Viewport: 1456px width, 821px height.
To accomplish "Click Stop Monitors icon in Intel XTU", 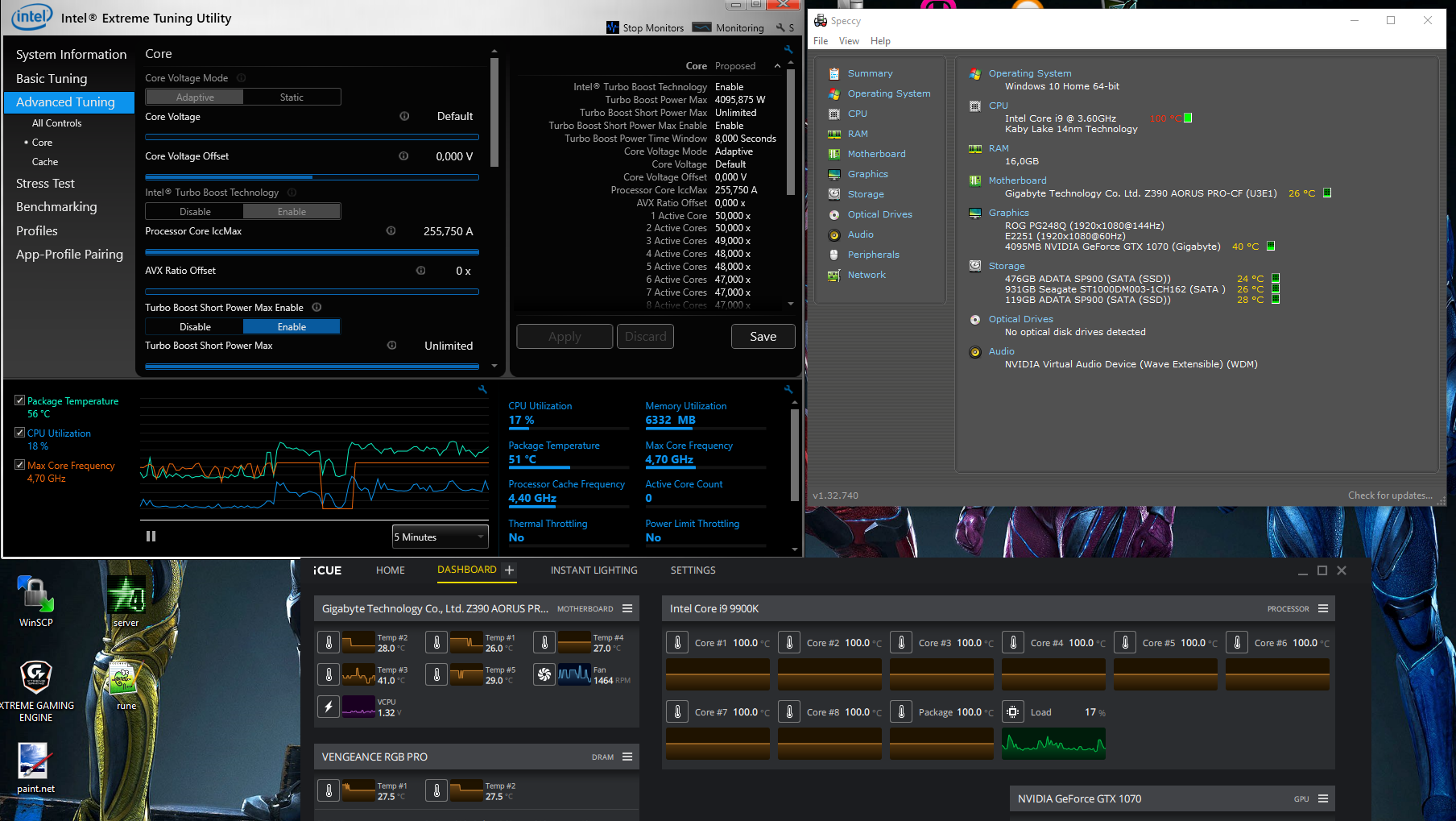I will click(x=613, y=27).
